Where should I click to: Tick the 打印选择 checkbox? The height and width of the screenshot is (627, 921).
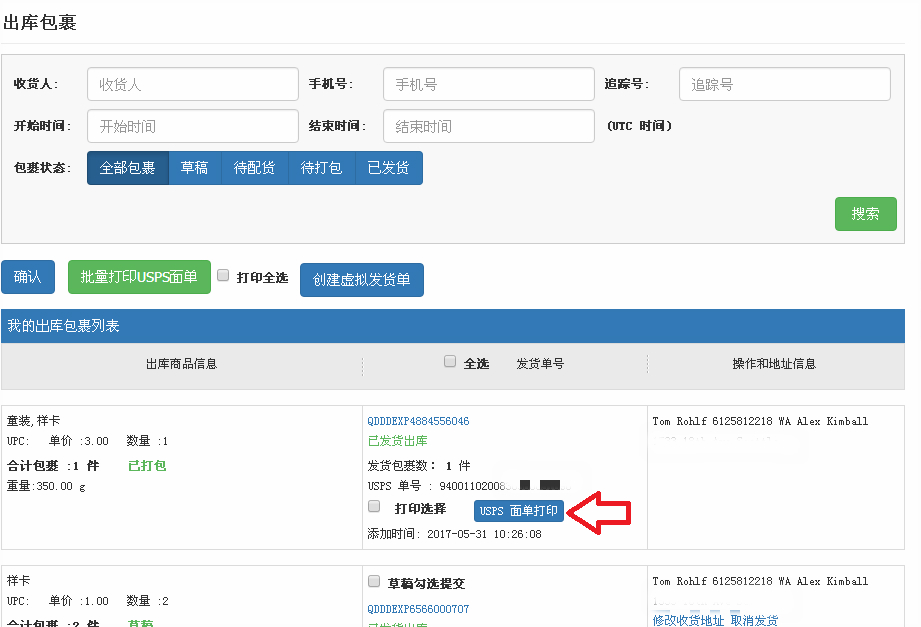(374, 507)
